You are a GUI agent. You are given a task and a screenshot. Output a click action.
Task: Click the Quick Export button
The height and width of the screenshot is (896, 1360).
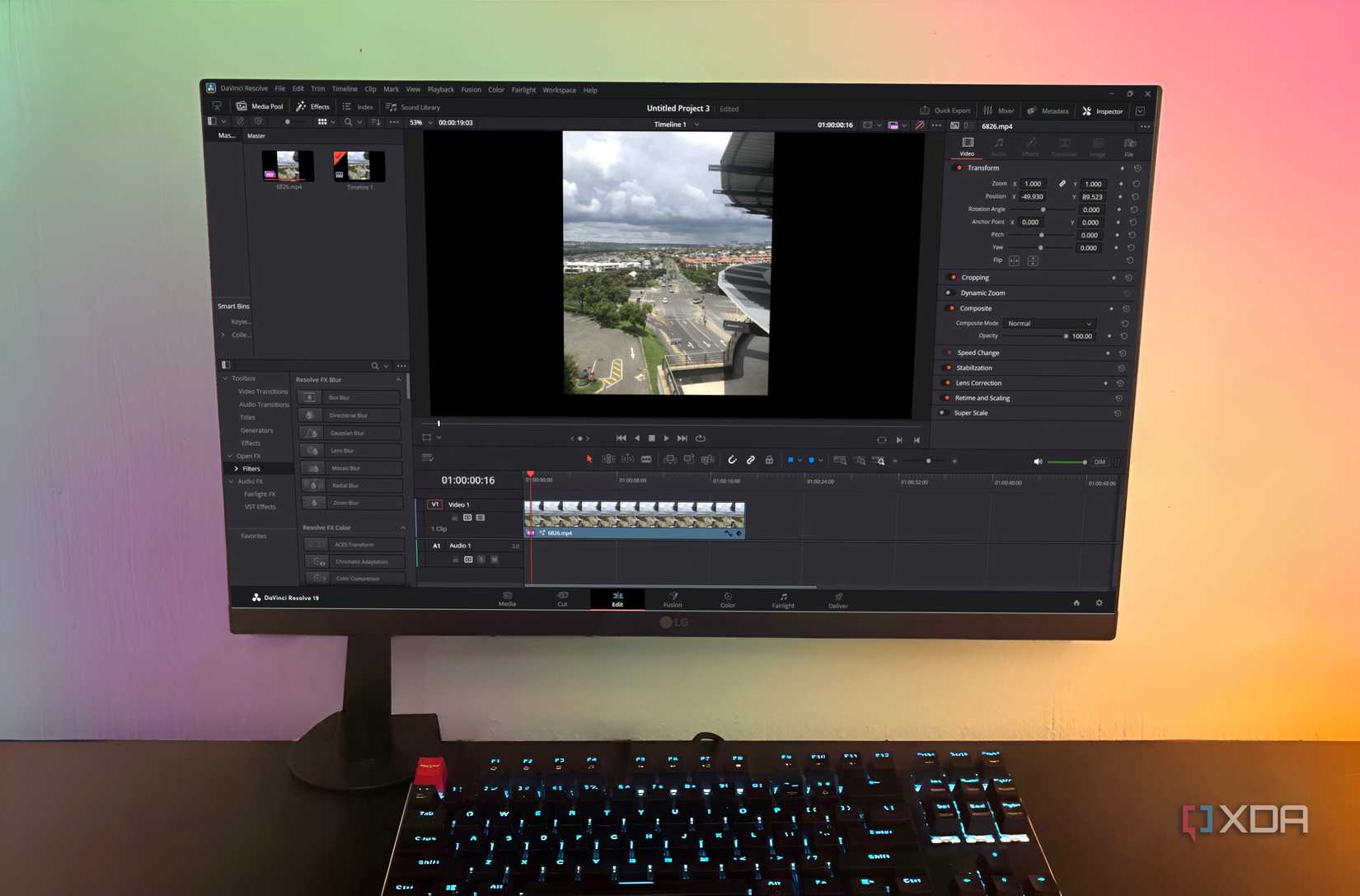click(x=945, y=110)
